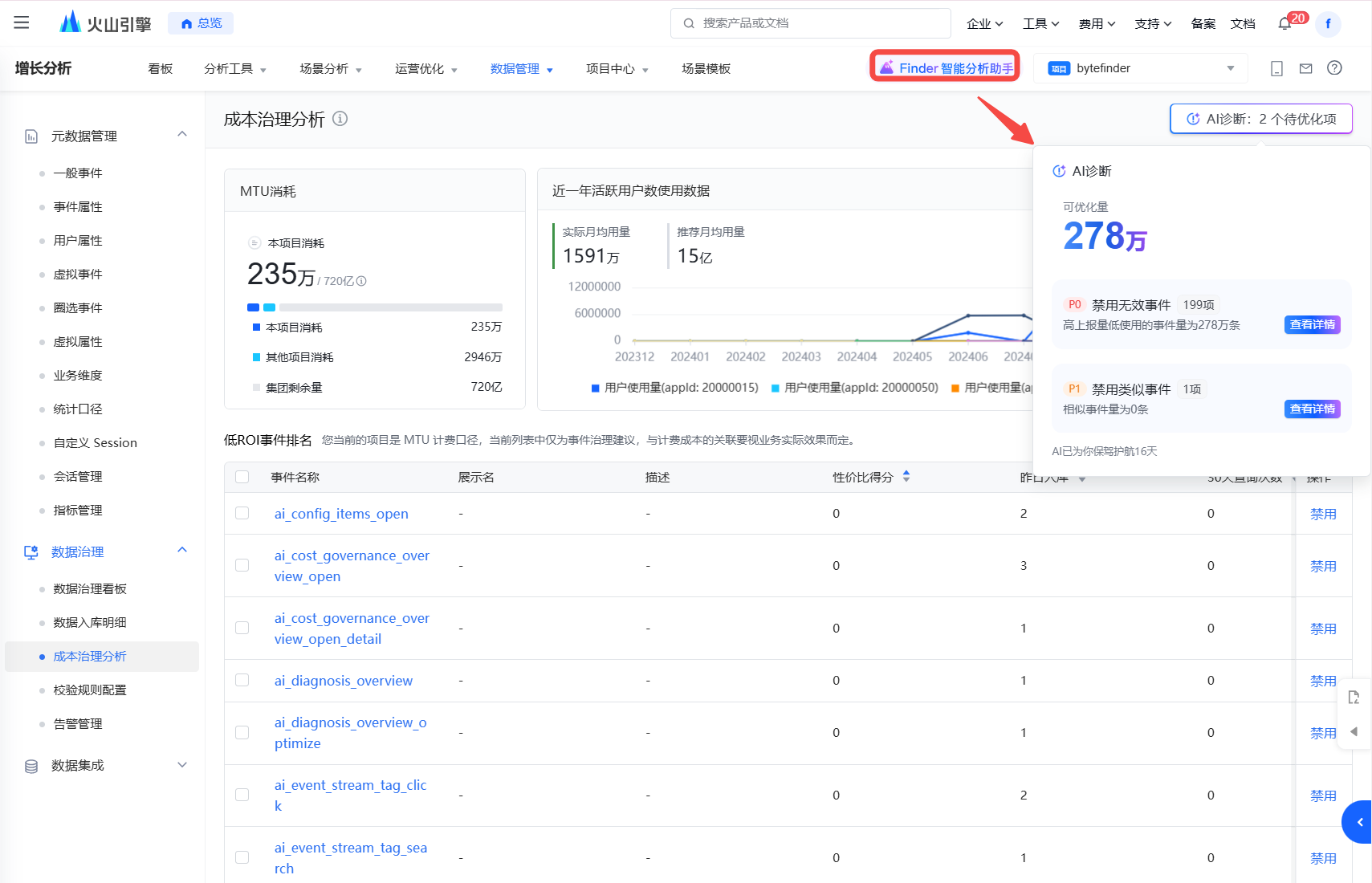The height and width of the screenshot is (883, 1372).
Task: Click the Volcano Engine logo
Action: point(105,22)
